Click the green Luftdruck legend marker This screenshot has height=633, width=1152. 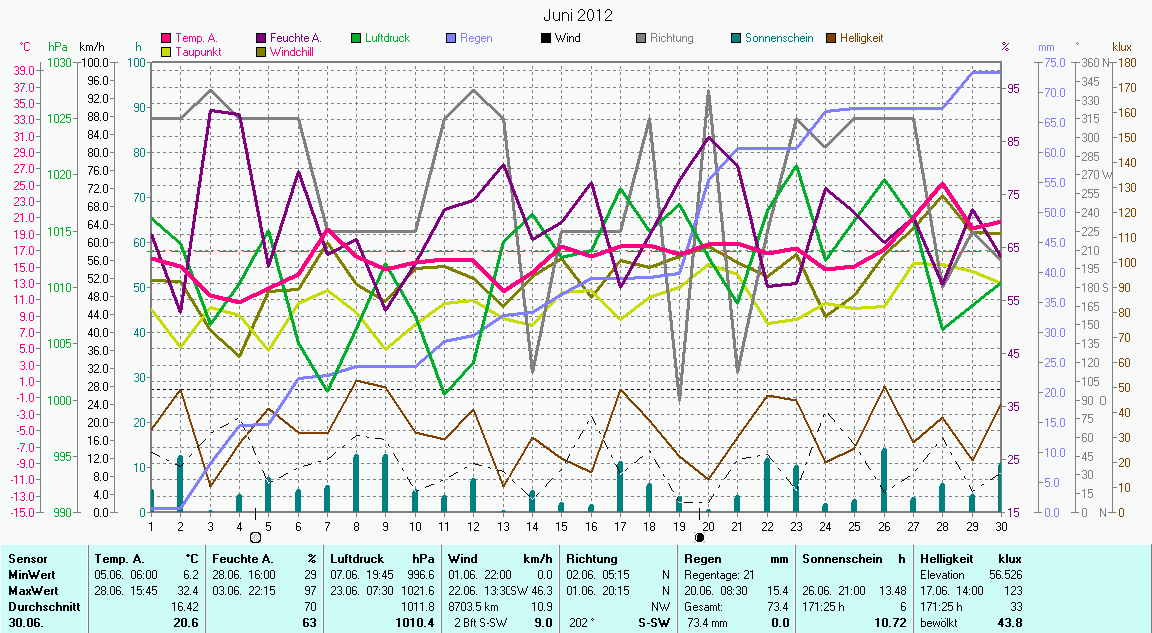(357, 38)
